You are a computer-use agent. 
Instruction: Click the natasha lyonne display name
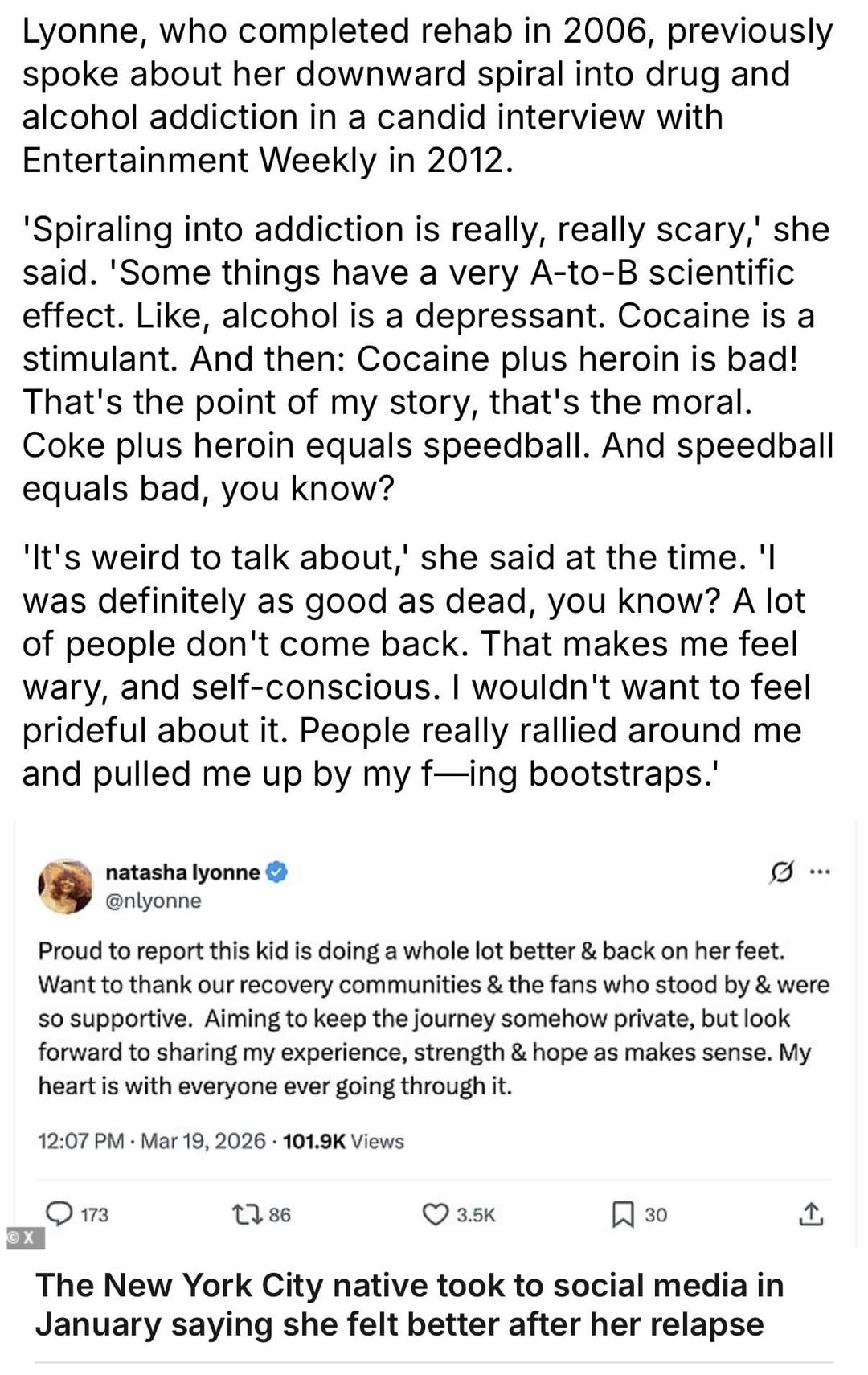pos(182,872)
